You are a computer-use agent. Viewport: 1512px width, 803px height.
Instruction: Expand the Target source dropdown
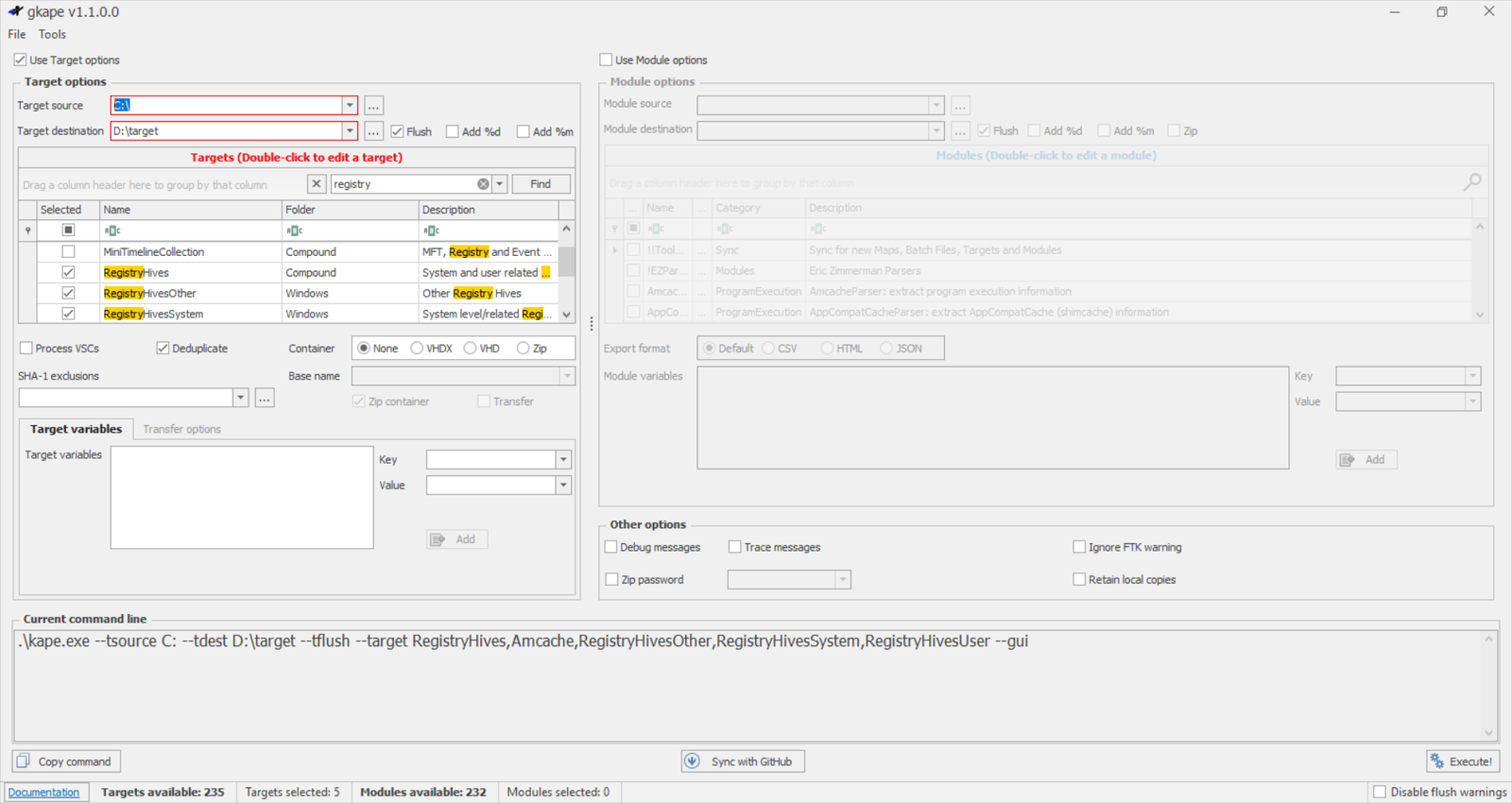350,106
